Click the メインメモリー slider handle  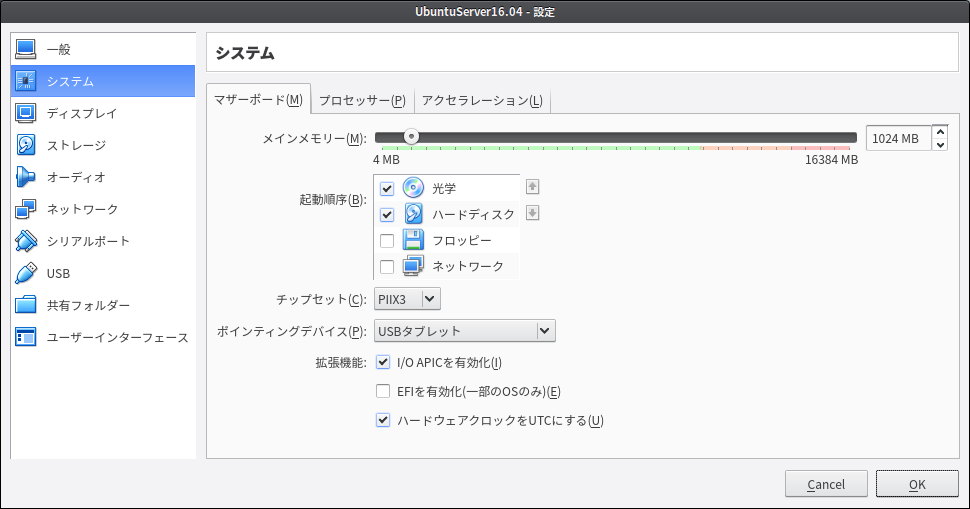411,137
